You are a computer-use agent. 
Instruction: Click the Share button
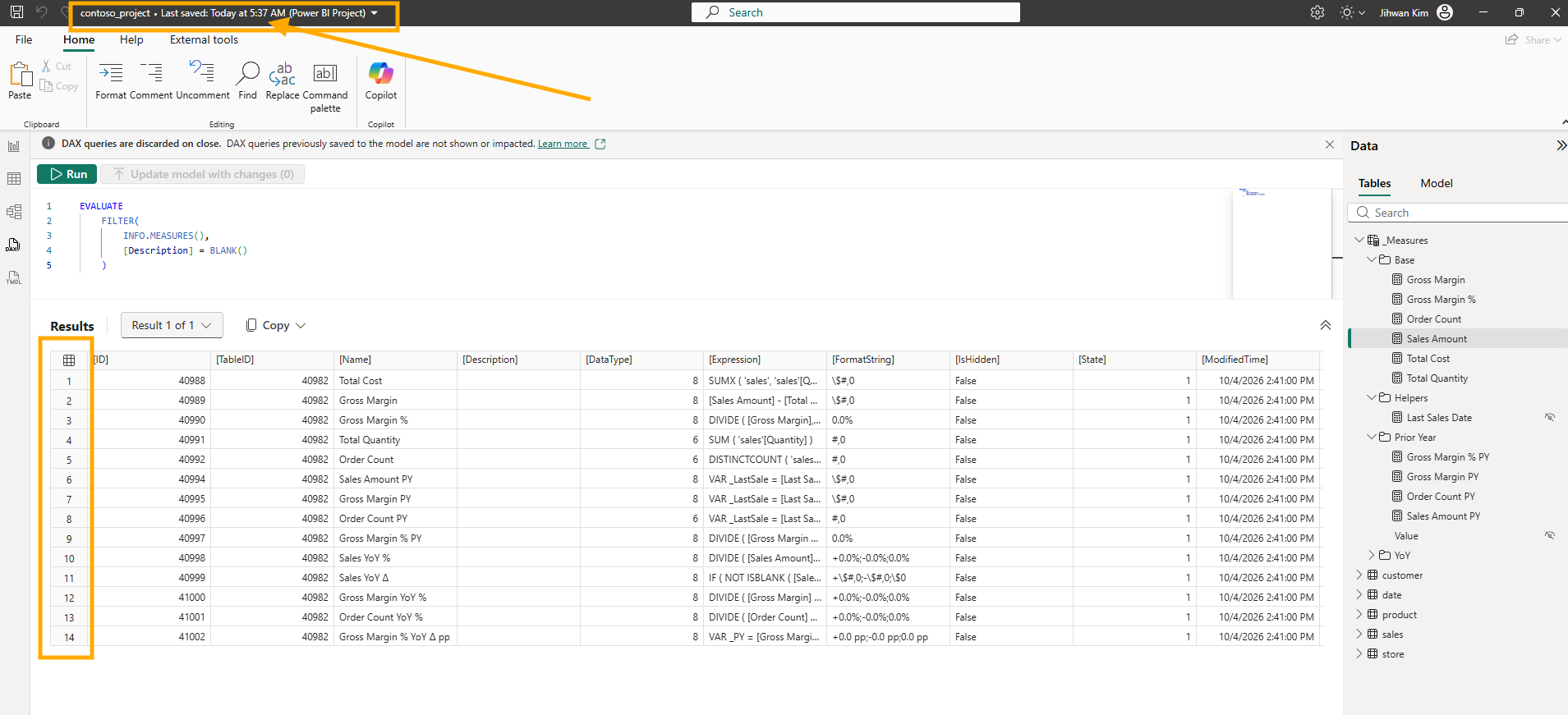[1533, 39]
